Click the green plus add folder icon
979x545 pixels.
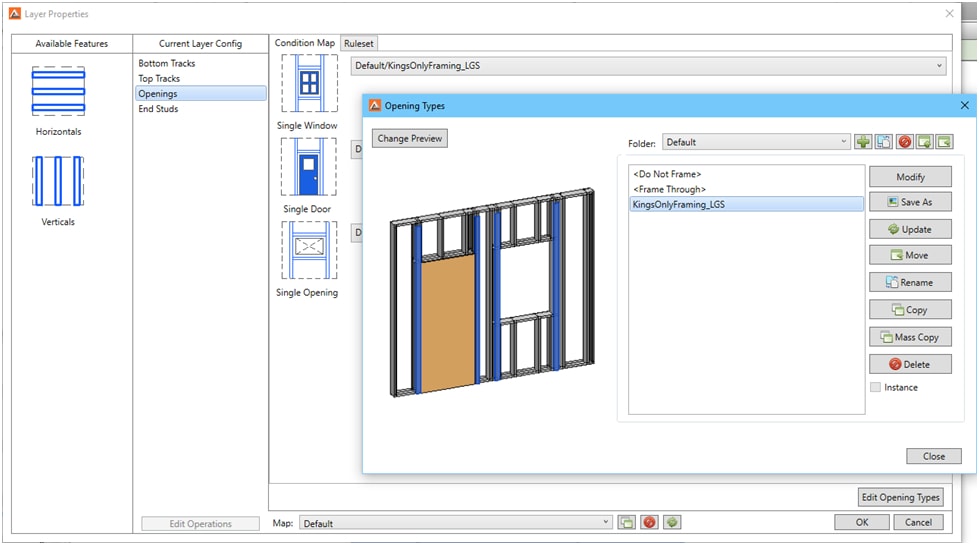point(863,142)
